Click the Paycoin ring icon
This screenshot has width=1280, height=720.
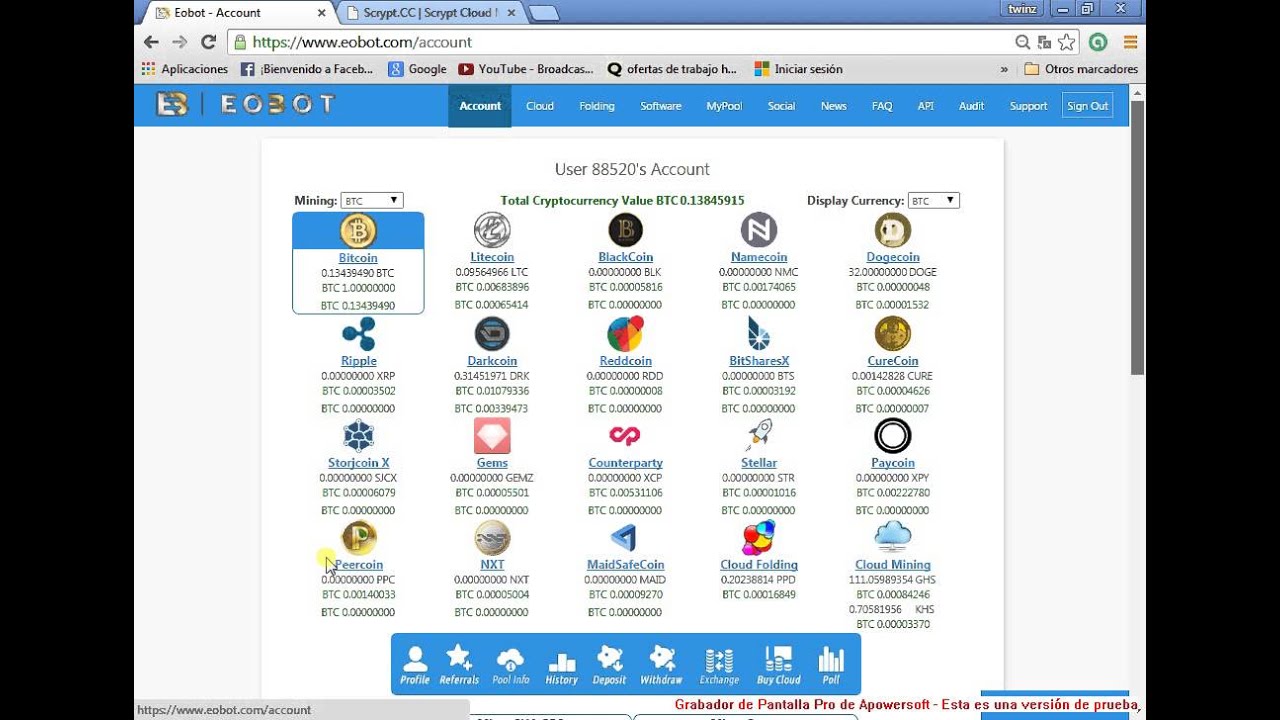coord(893,436)
